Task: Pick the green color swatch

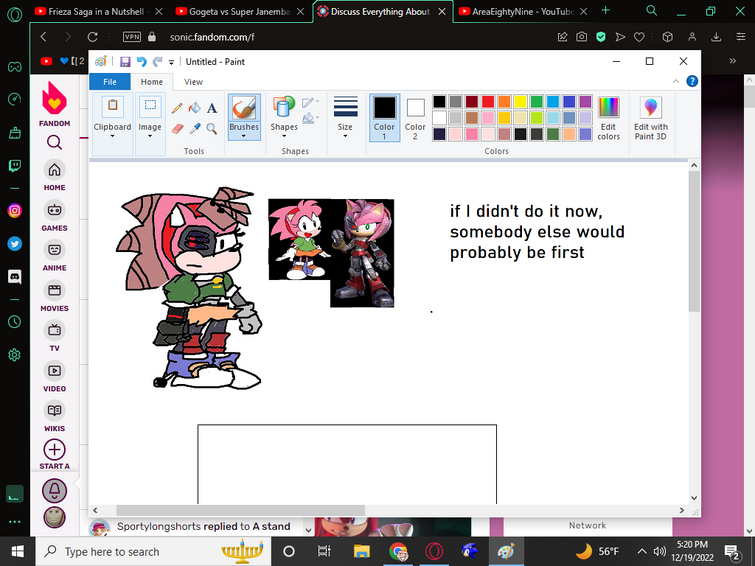Action: [x=536, y=102]
